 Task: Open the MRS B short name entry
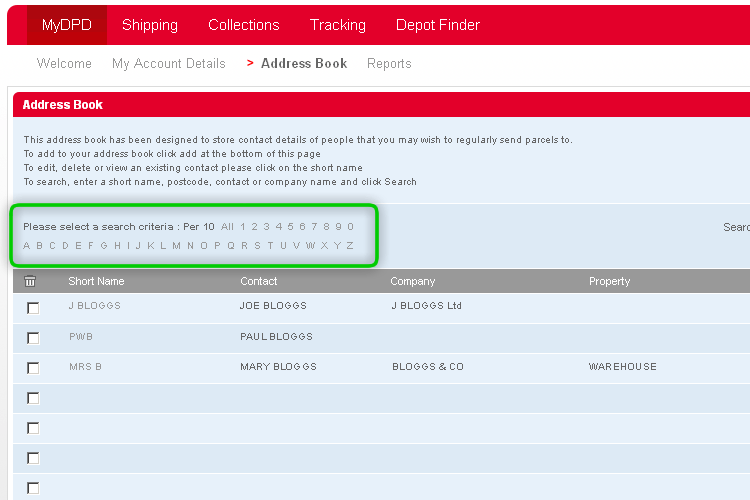(85, 367)
